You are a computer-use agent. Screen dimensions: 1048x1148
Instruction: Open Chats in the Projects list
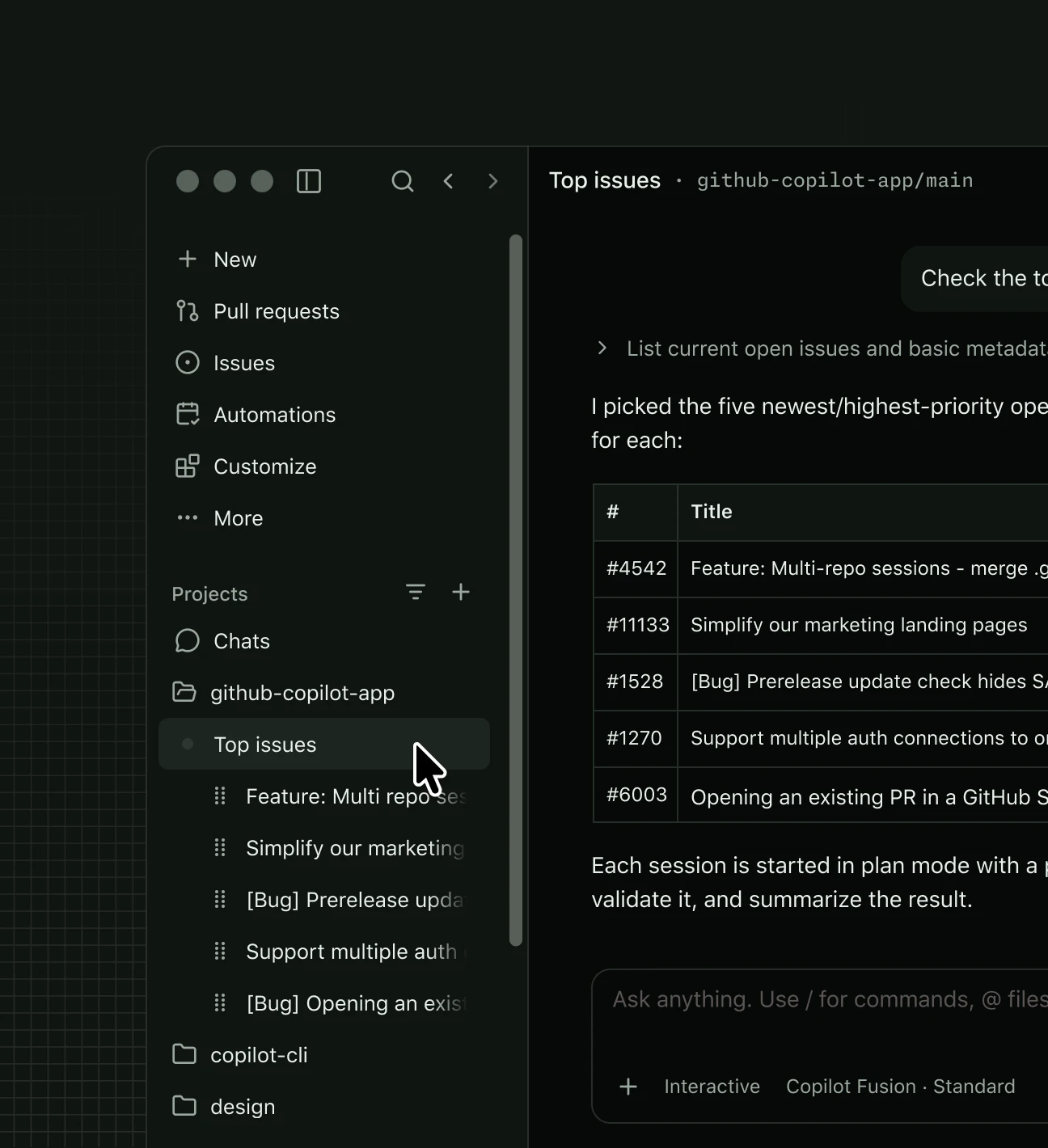click(324, 641)
